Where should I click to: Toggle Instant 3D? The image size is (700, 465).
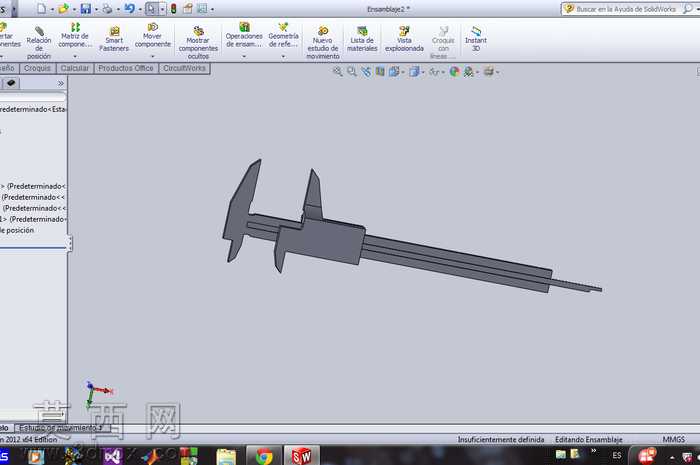476,39
